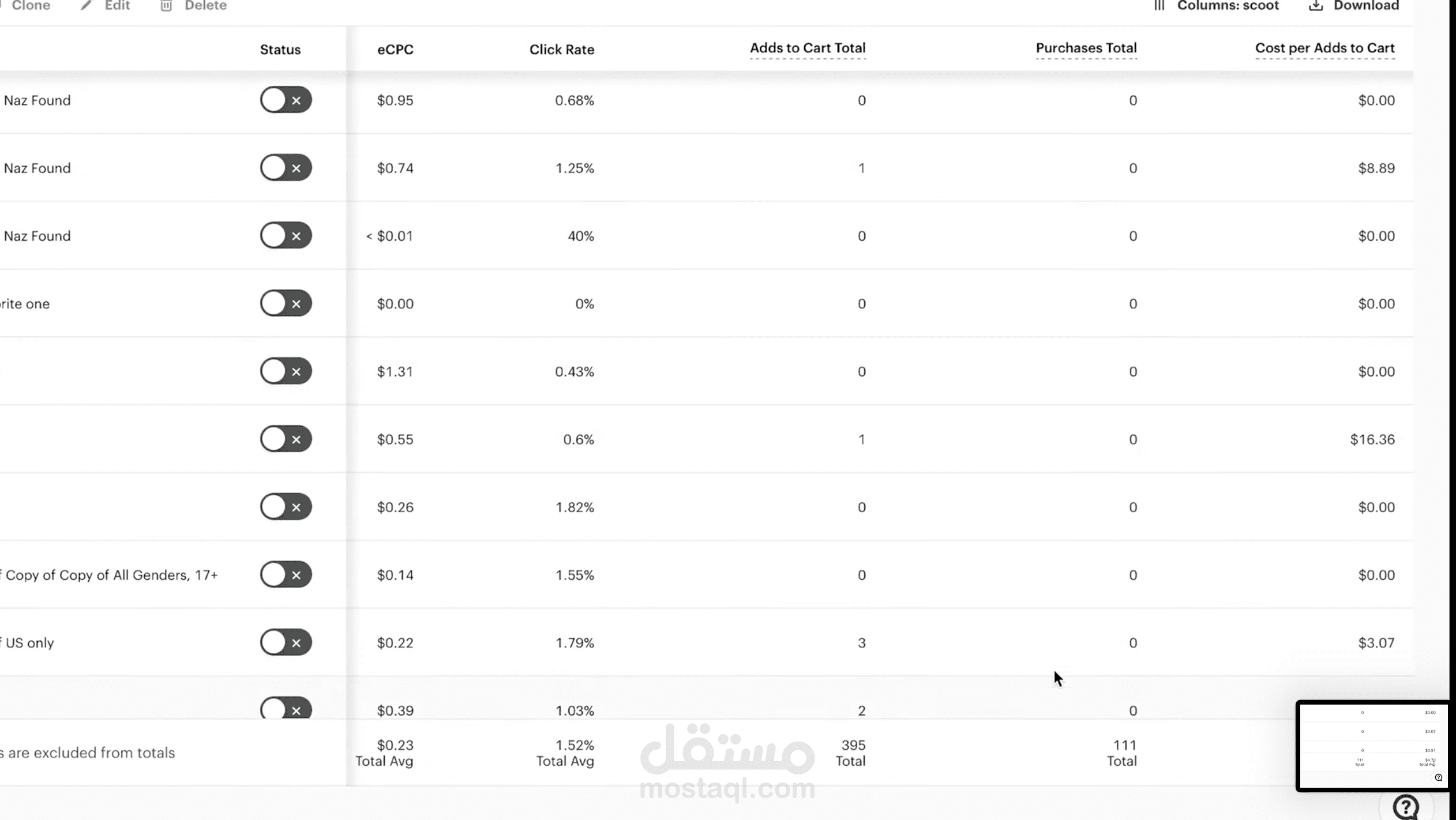Image resolution: width=1456 pixels, height=820 pixels.
Task: Click the columns bars icon
Action: 1159,6
